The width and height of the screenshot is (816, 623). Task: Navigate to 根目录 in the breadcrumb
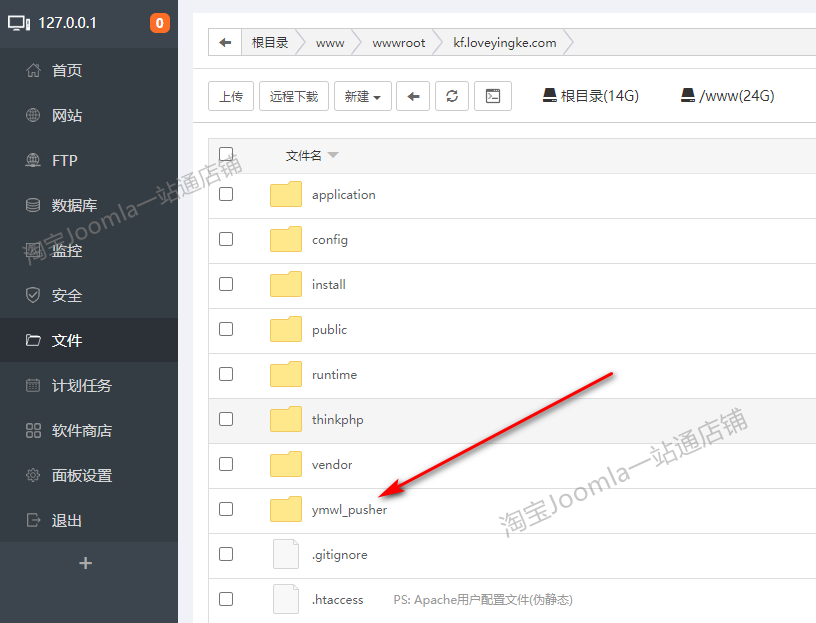pos(270,43)
